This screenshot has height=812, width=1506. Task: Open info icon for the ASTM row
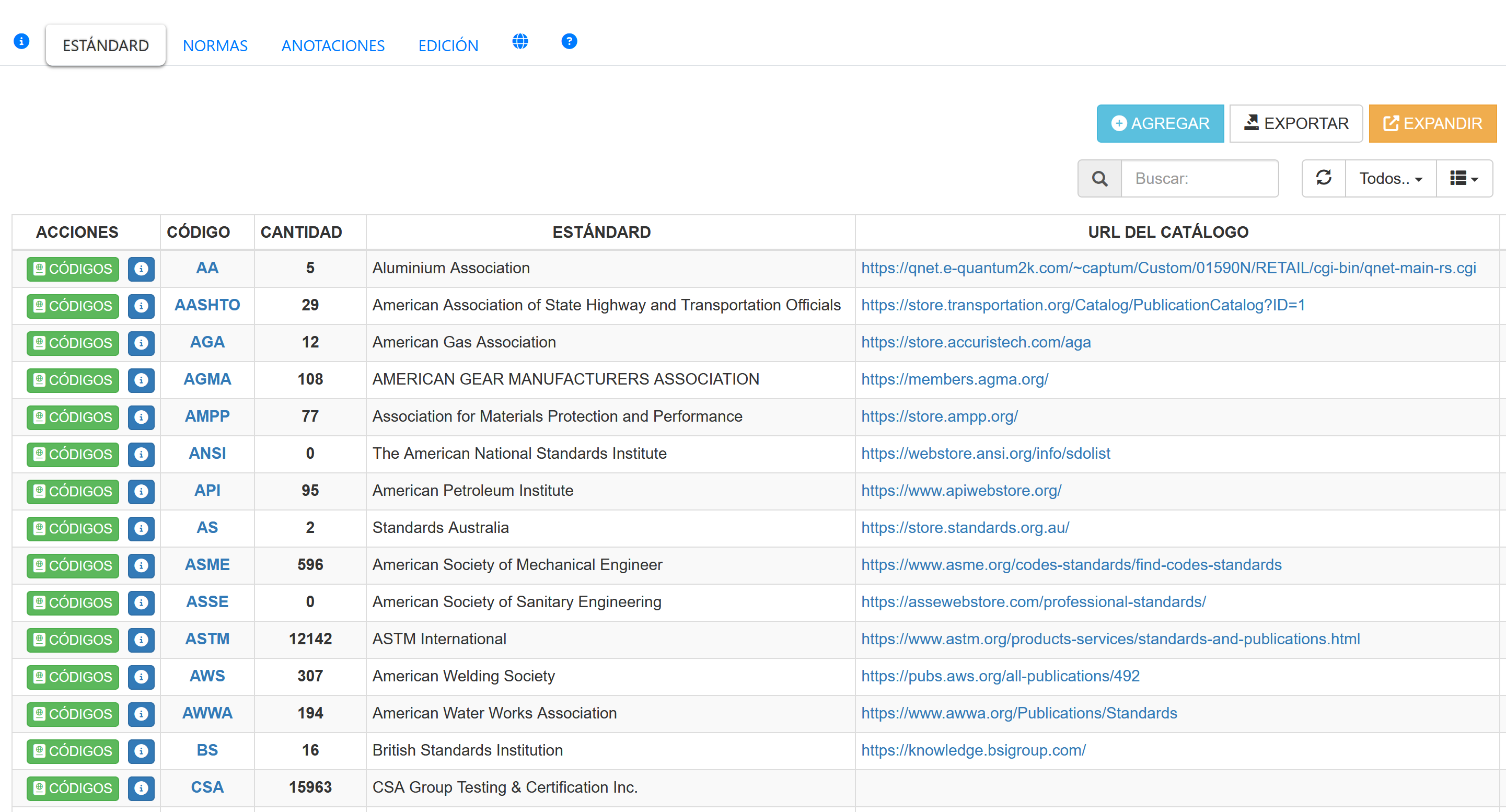pos(141,640)
